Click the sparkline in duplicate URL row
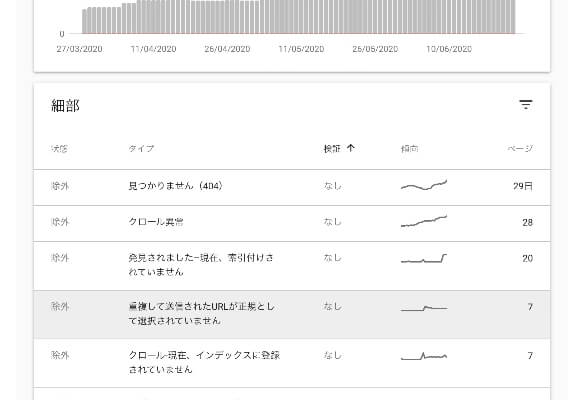The image size is (577, 400). click(x=424, y=308)
